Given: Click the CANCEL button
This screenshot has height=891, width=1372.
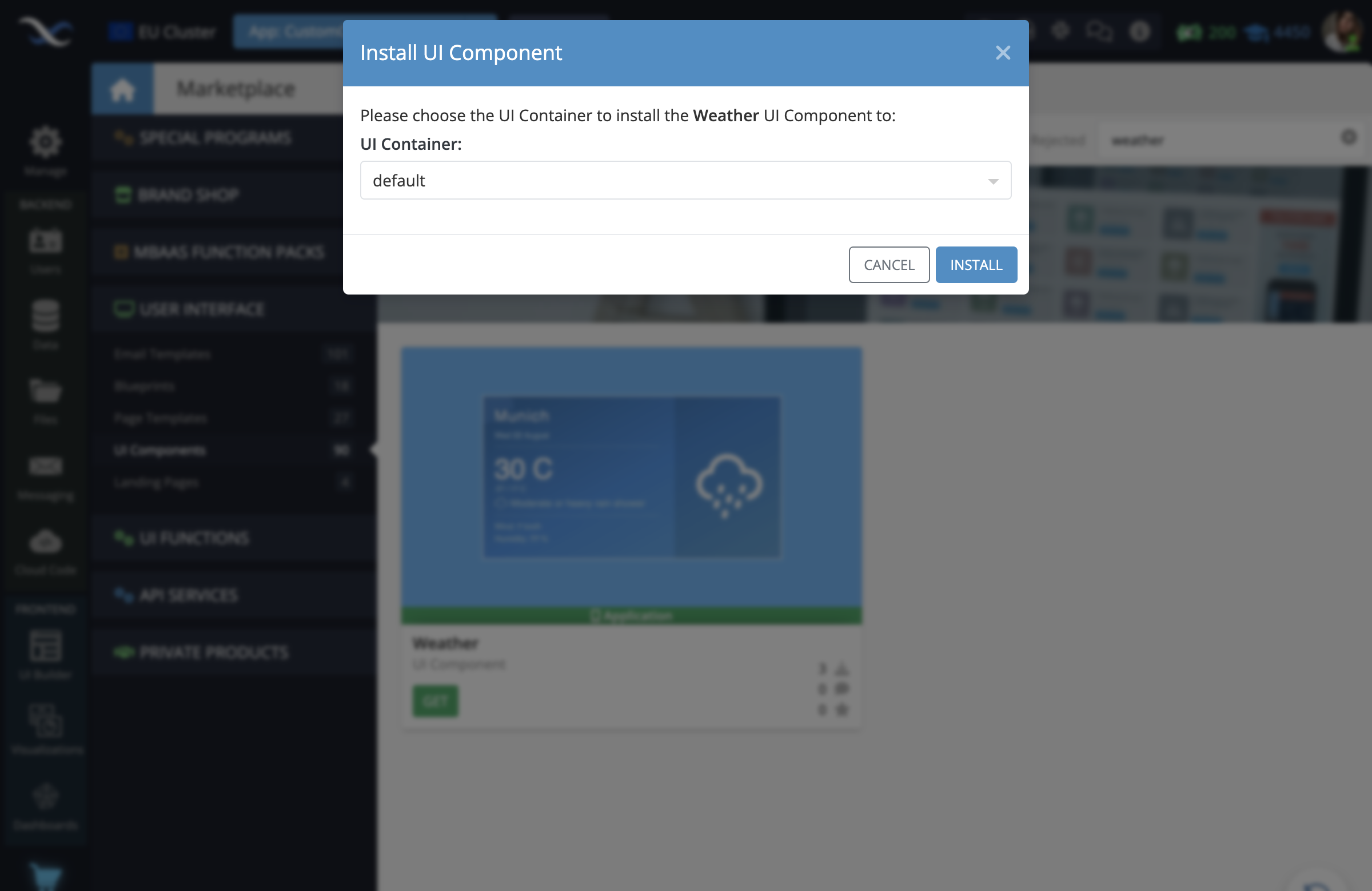Looking at the screenshot, I should [889, 264].
